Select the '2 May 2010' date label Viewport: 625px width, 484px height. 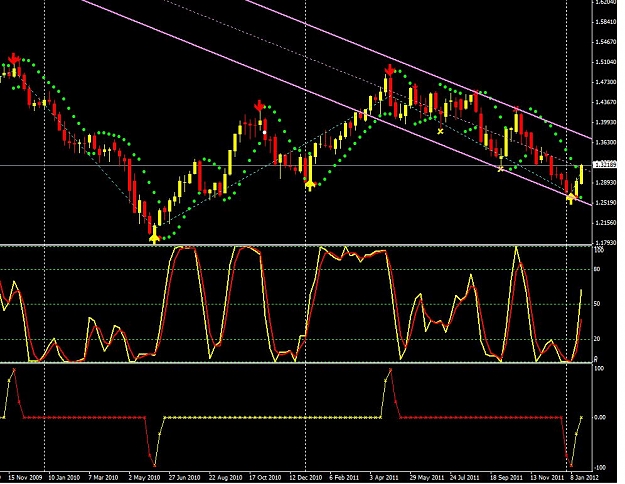click(144, 477)
